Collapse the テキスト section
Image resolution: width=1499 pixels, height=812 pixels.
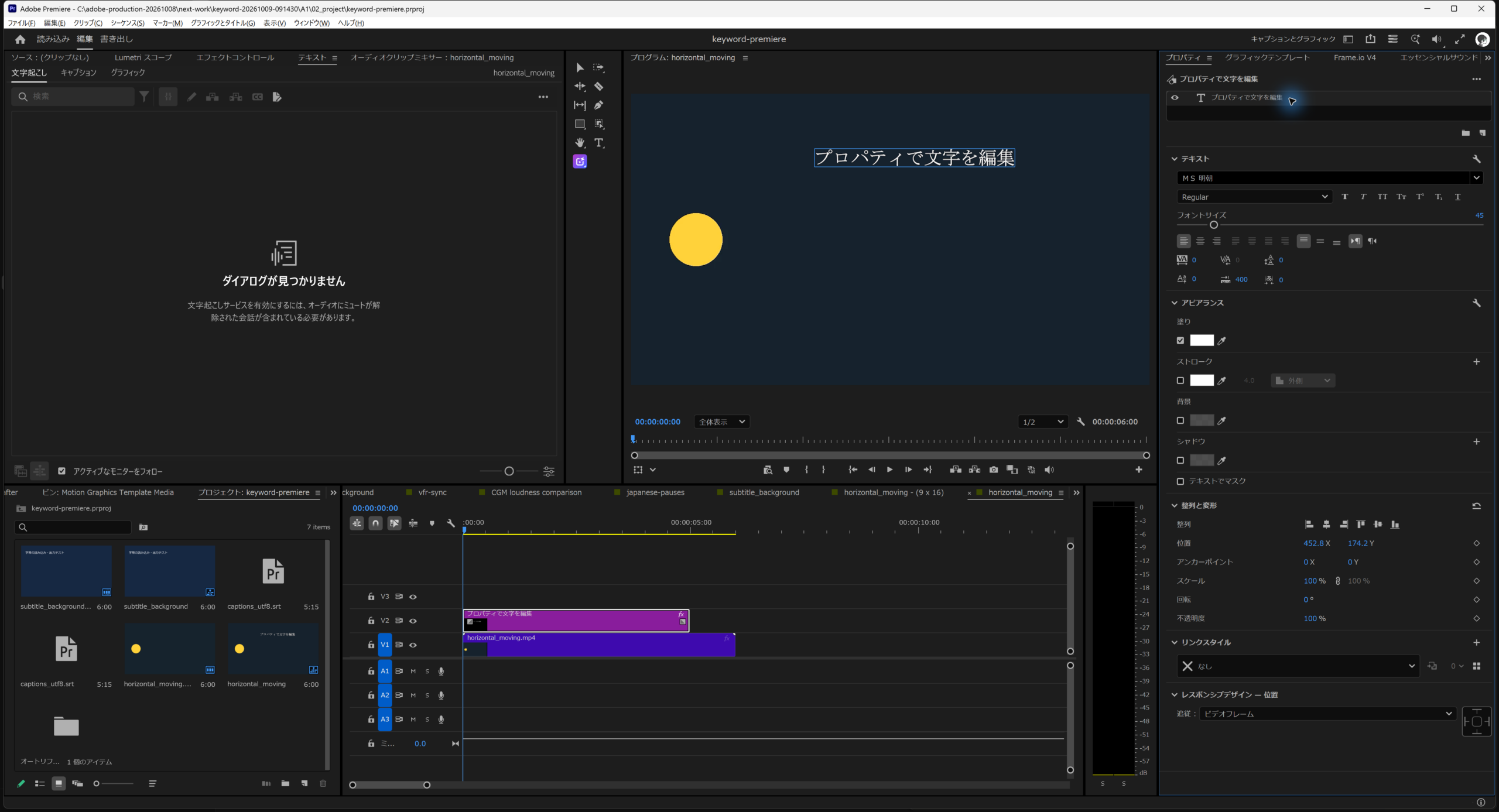click(1174, 159)
